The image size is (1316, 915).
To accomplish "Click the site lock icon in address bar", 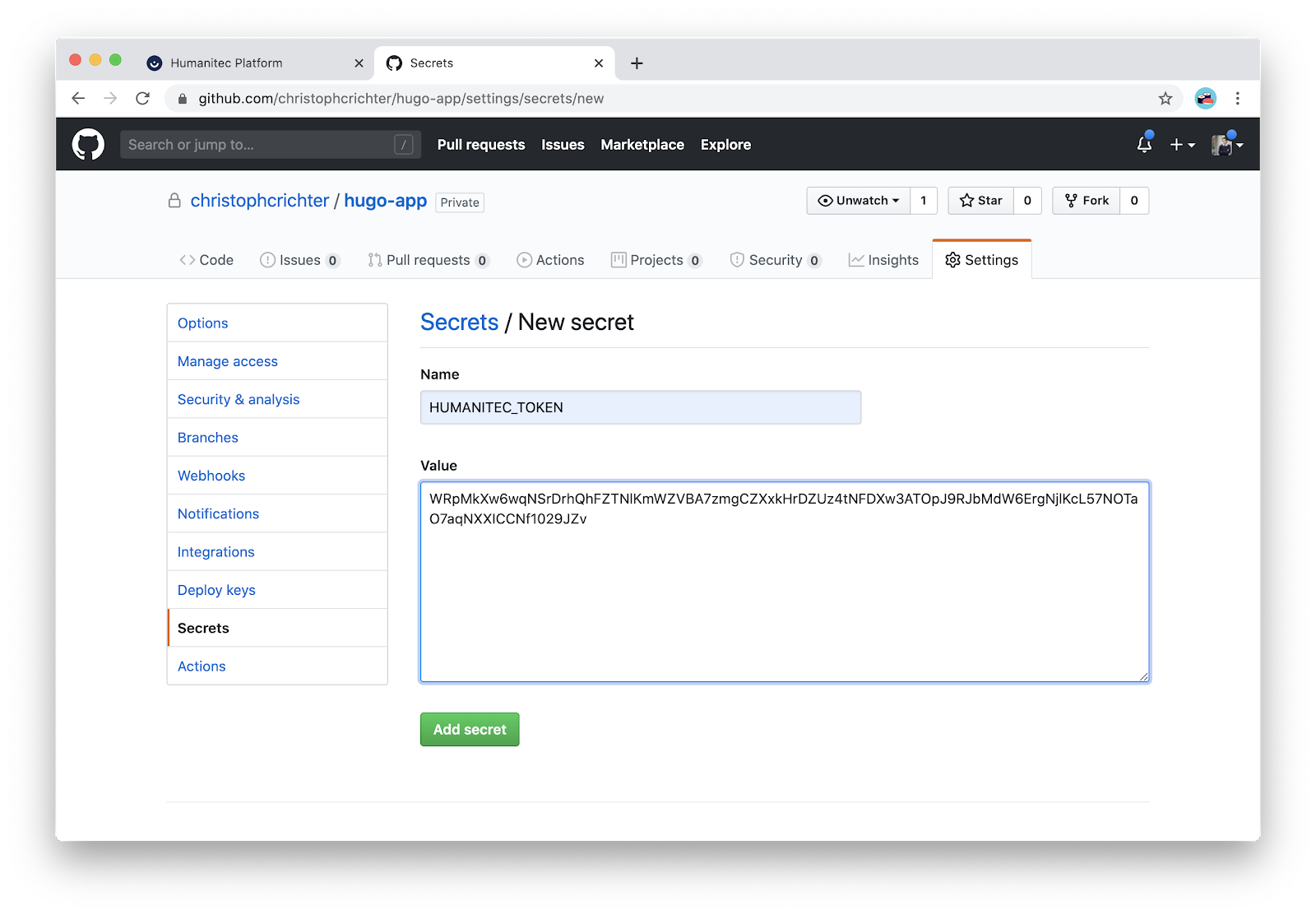I will [183, 98].
